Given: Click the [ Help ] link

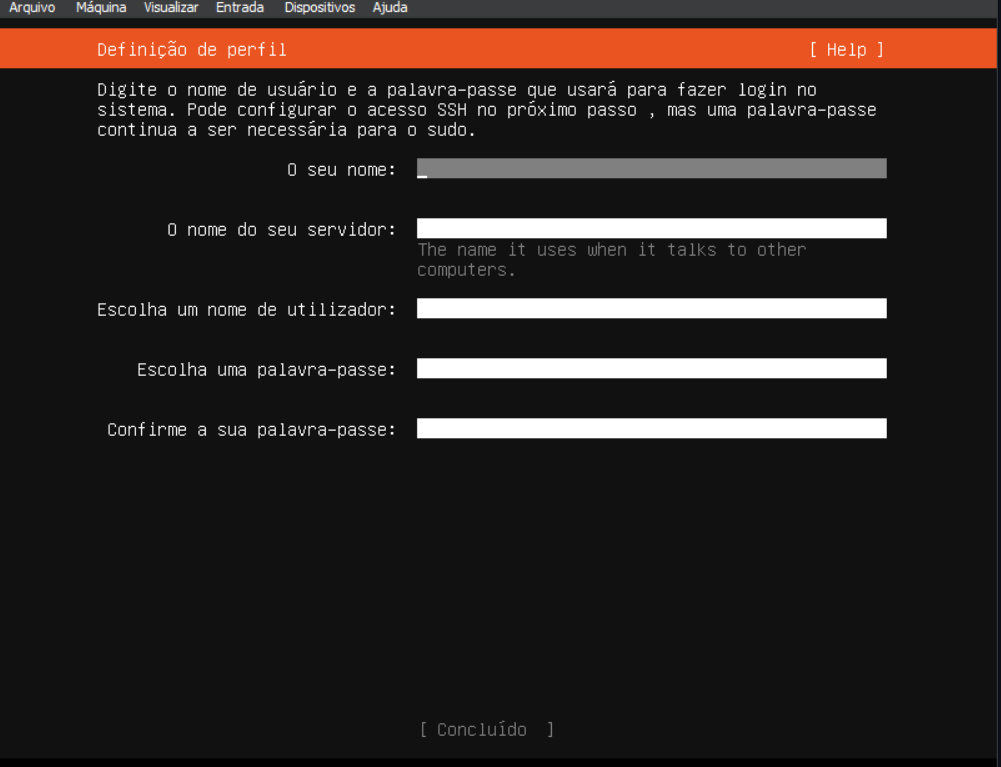Looking at the screenshot, I should point(848,48).
